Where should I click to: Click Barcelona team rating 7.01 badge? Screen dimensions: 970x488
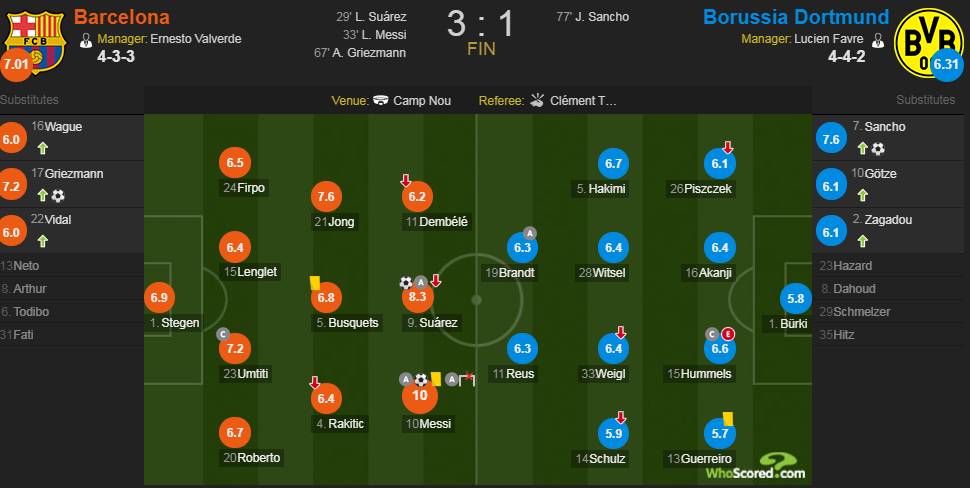click(x=16, y=64)
